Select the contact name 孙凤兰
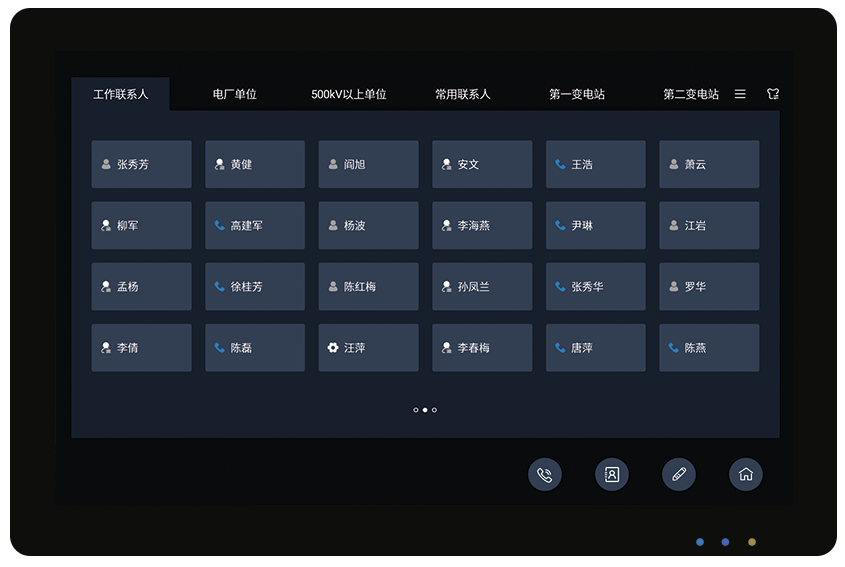Image resolution: width=845 pixels, height=567 pixels. (474, 287)
